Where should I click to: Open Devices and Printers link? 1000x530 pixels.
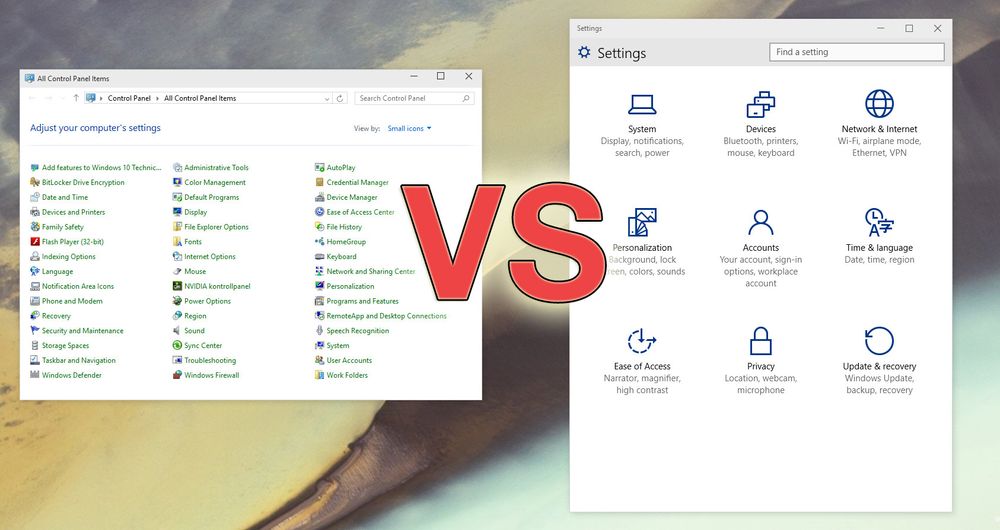pyautogui.click(x=73, y=212)
